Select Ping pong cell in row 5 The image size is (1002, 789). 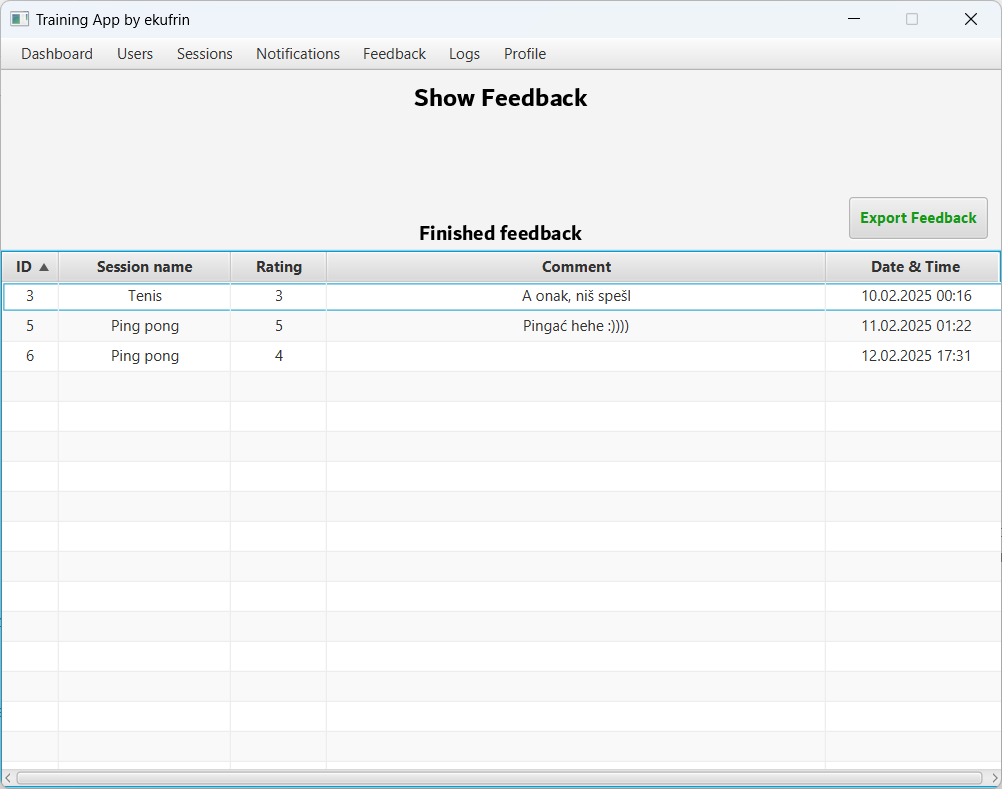[144, 326]
